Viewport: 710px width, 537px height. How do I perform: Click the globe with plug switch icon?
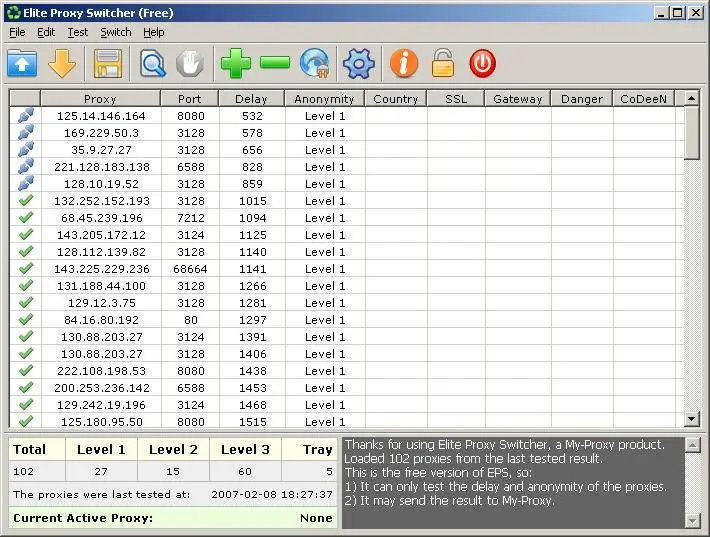click(x=315, y=63)
